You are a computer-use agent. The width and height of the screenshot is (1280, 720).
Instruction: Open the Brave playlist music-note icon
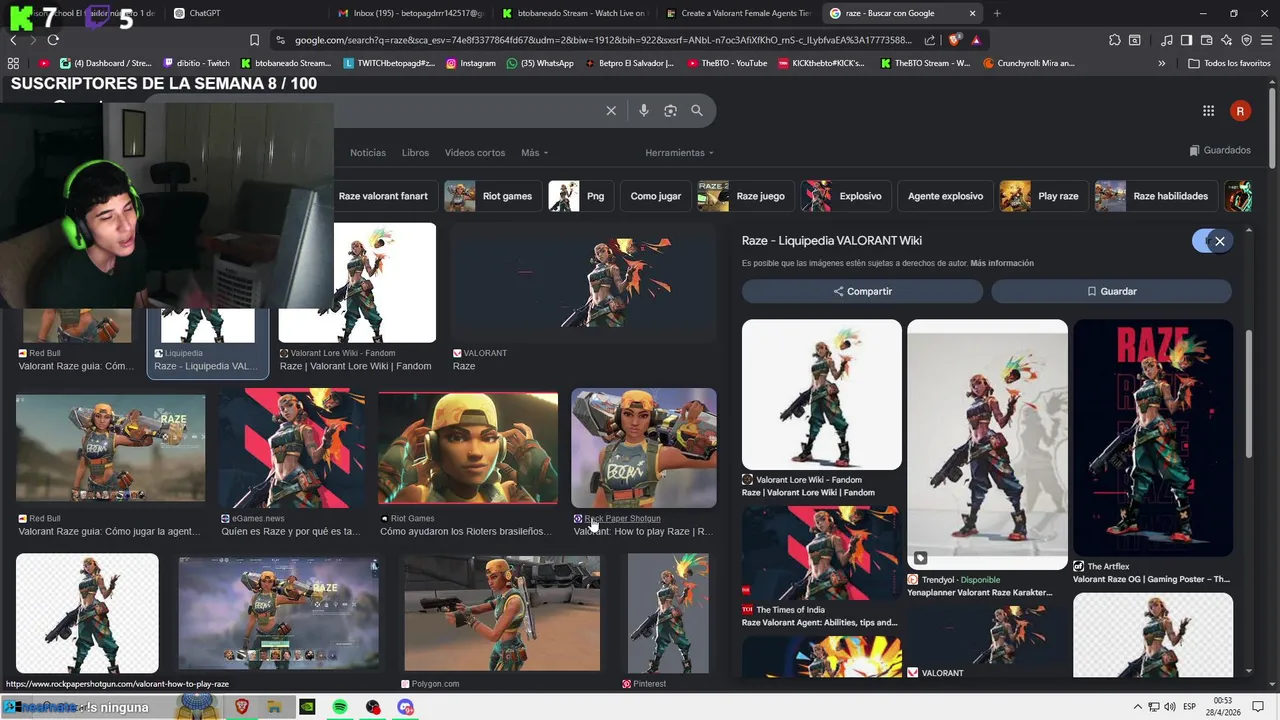point(1167,40)
